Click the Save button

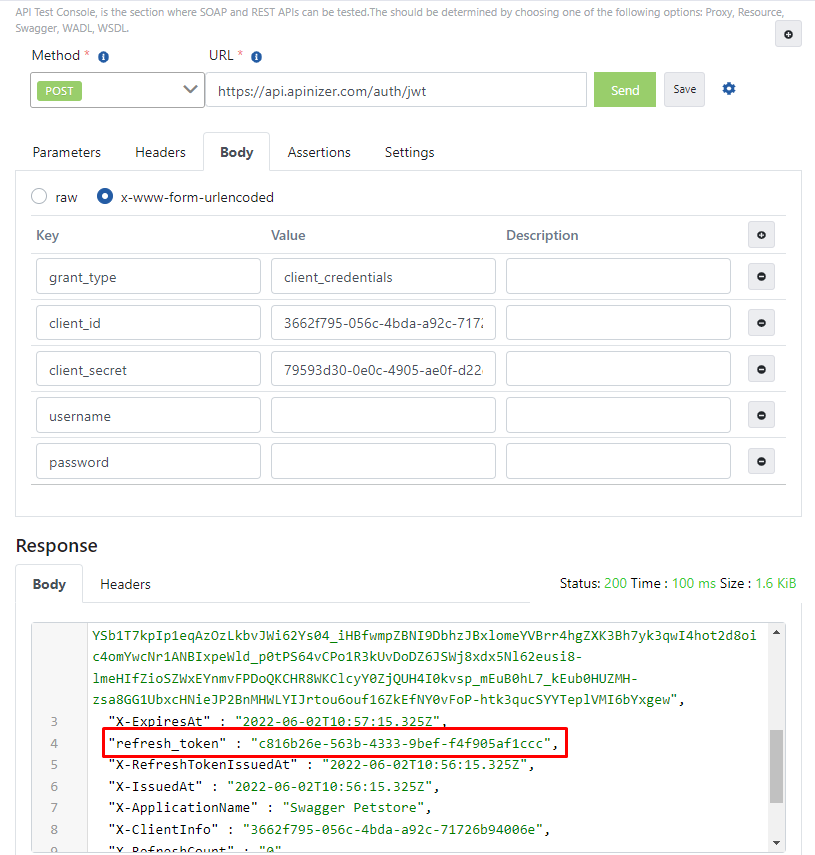(684, 89)
